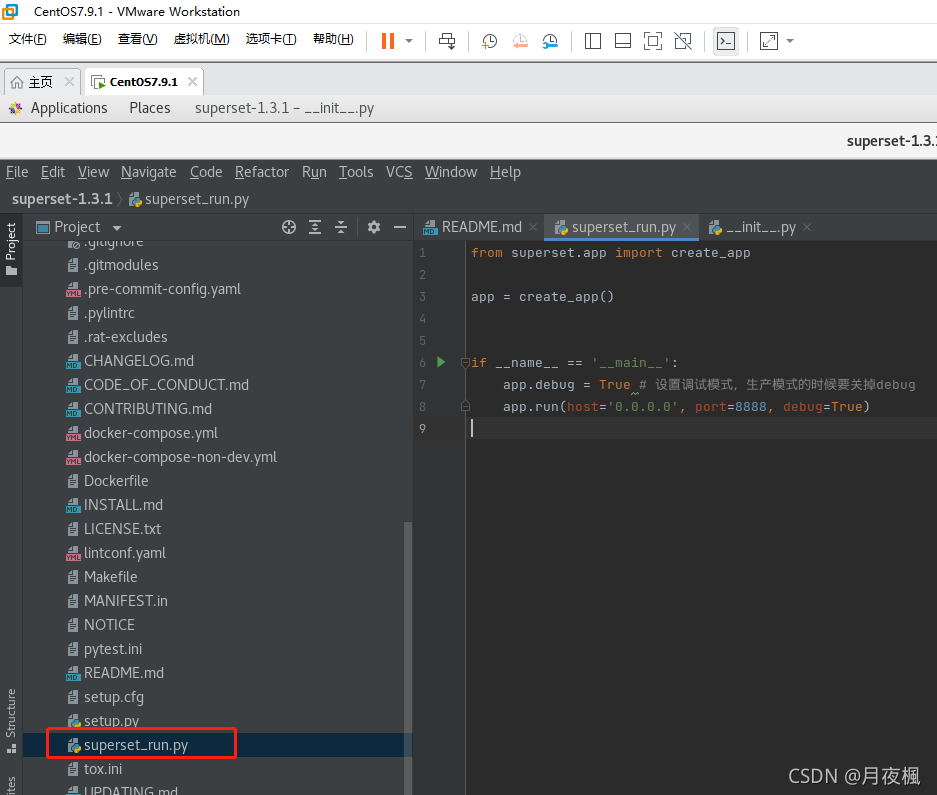Click superset-1.3.1 breadcrumb
The width and height of the screenshot is (937, 795).
click(x=62, y=199)
